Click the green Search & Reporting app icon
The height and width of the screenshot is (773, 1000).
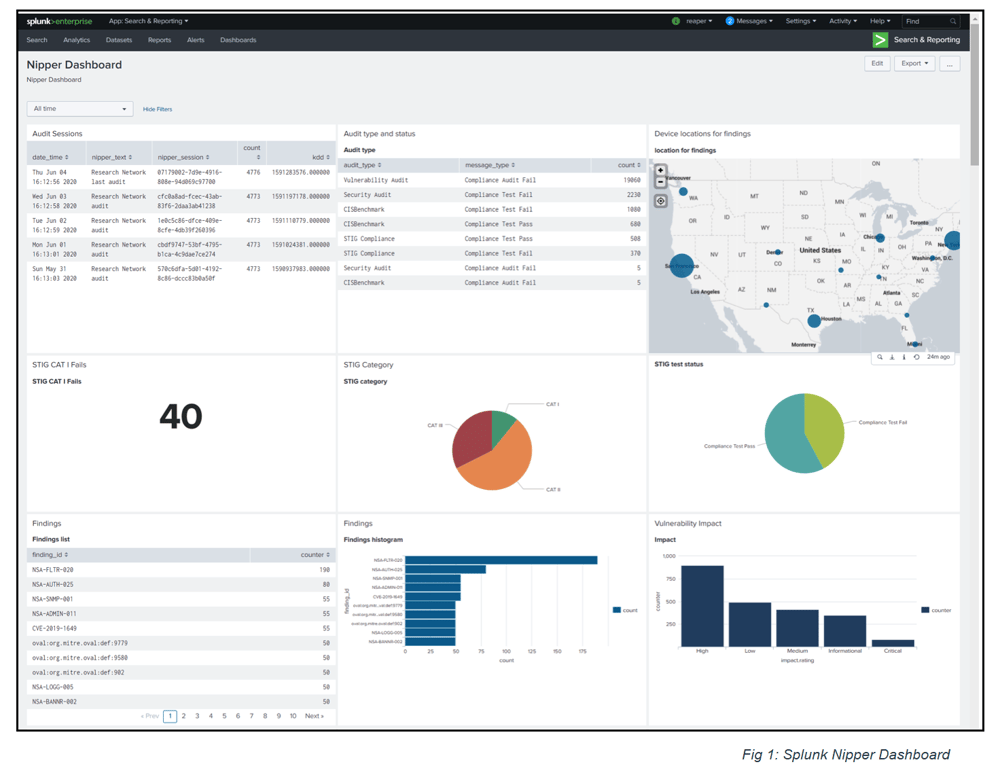(x=879, y=40)
